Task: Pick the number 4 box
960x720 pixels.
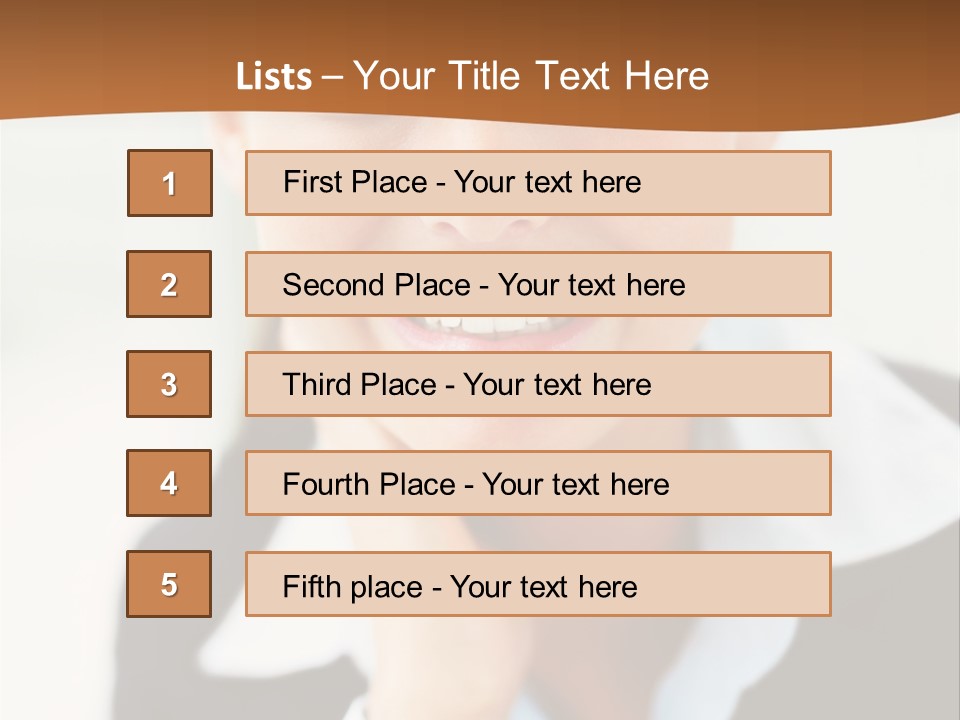Action: click(x=169, y=483)
